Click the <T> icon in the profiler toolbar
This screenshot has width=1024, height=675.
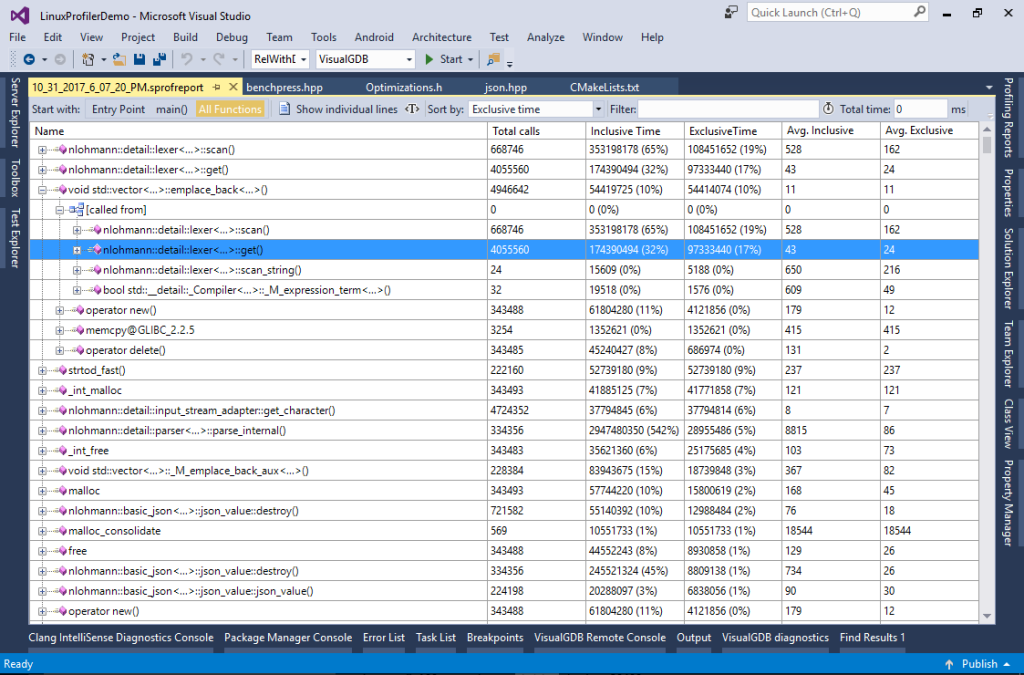409,108
